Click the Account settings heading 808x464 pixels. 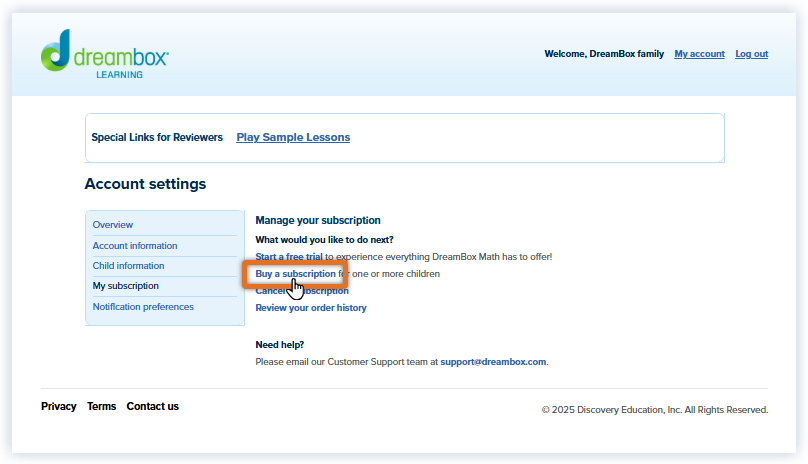(x=145, y=184)
